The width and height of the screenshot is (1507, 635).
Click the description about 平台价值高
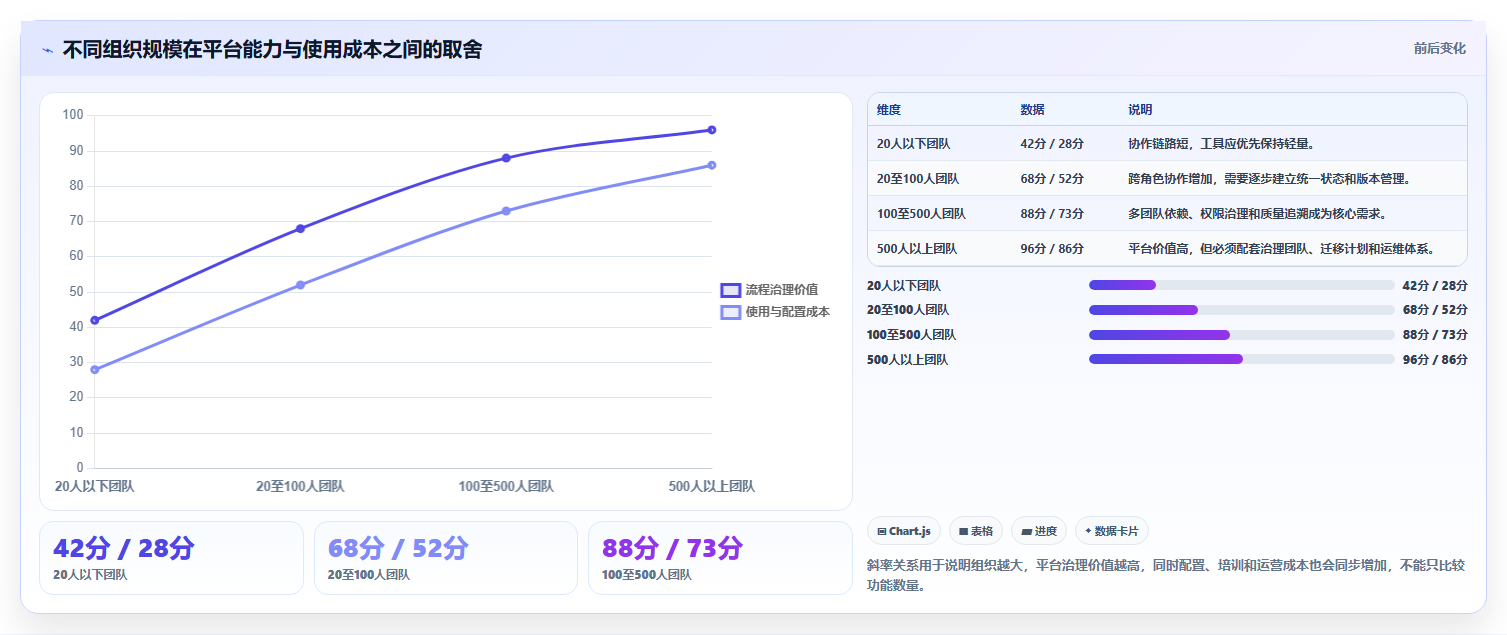(x=1282, y=249)
